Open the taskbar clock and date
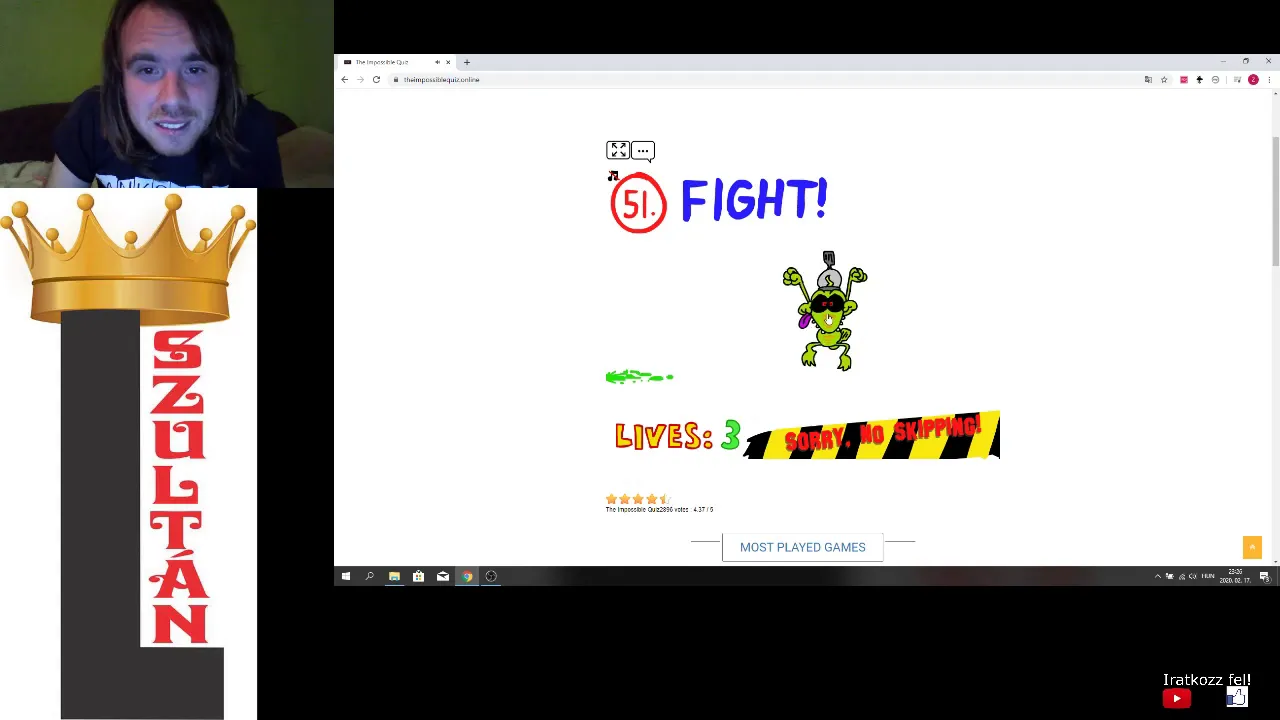 (x=1235, y=576)
